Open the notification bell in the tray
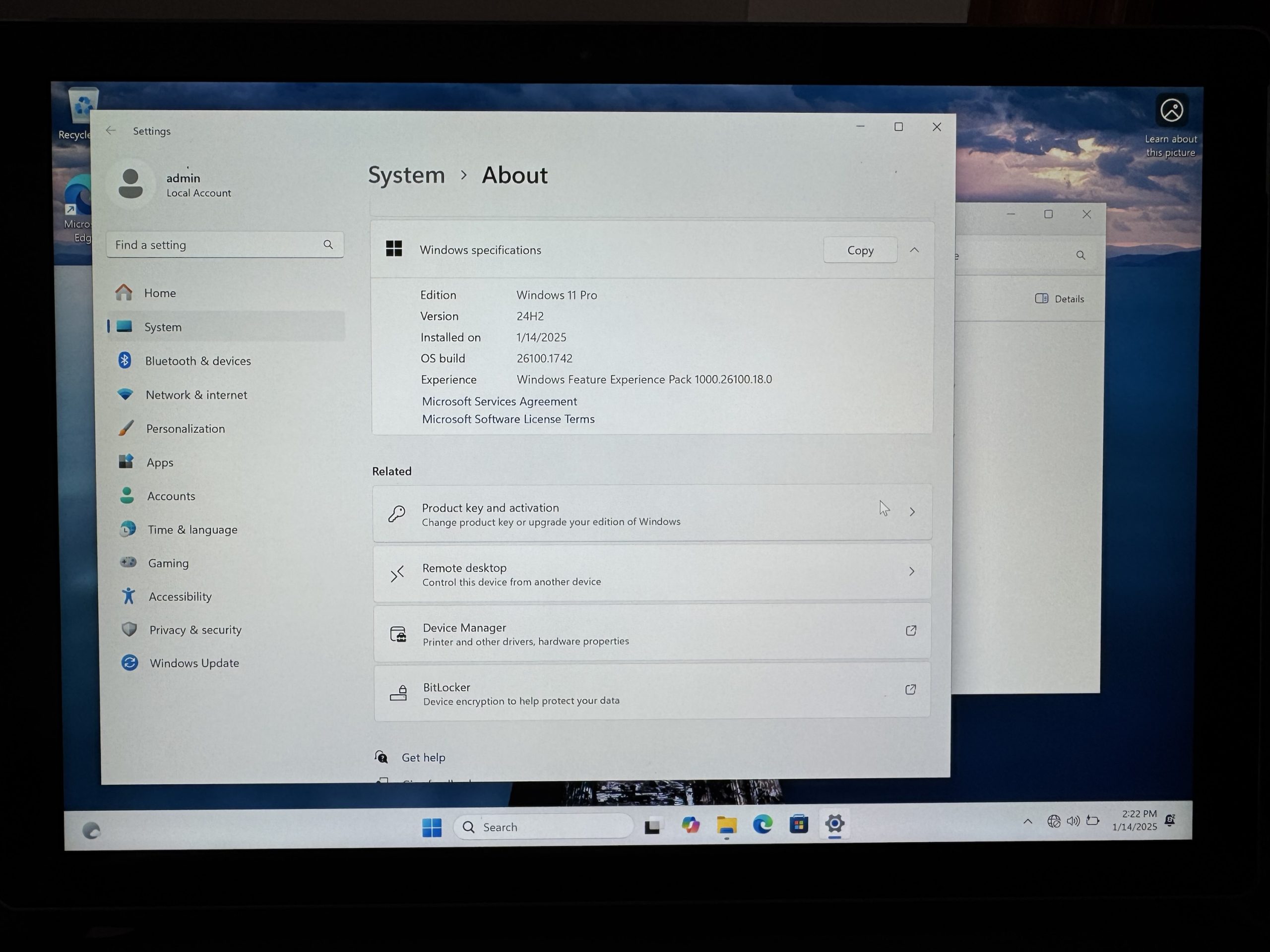Viewport: 1270px width, 952px height. (x=1170, y=820)
